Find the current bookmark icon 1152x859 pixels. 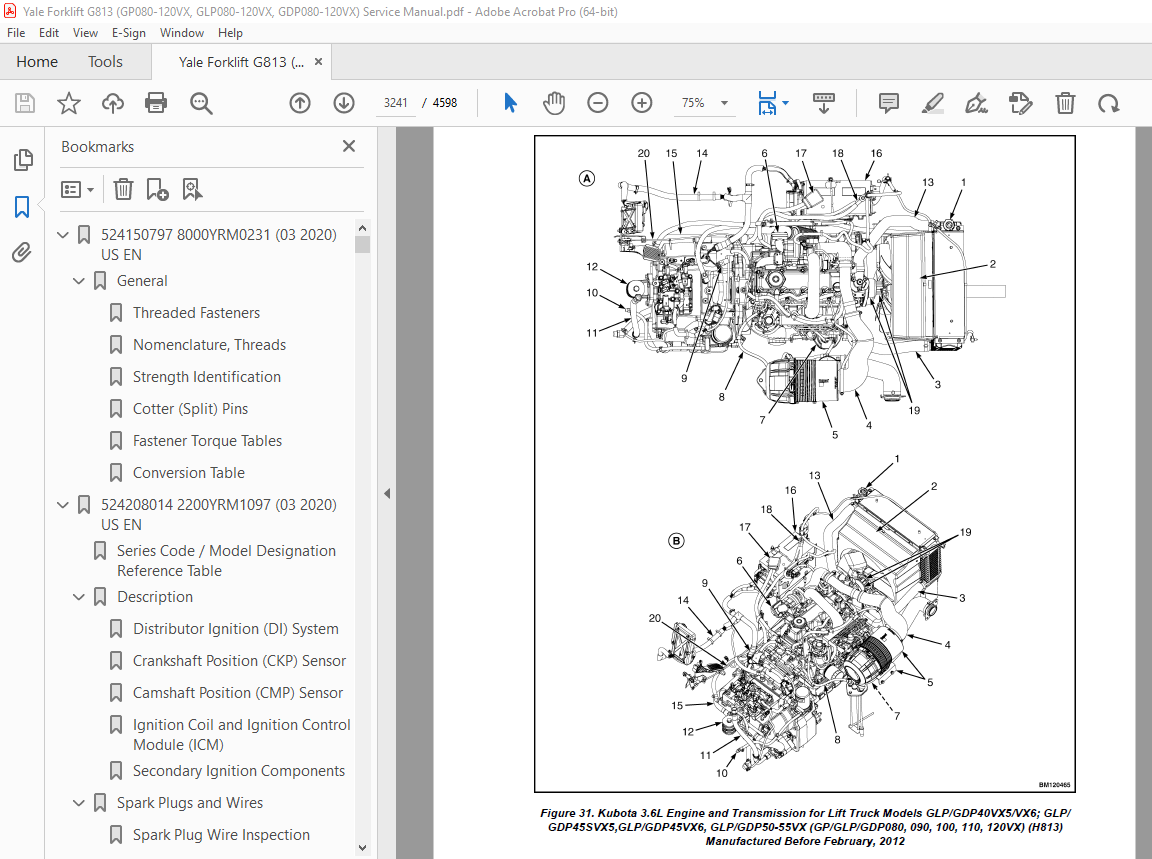[192, 190]
